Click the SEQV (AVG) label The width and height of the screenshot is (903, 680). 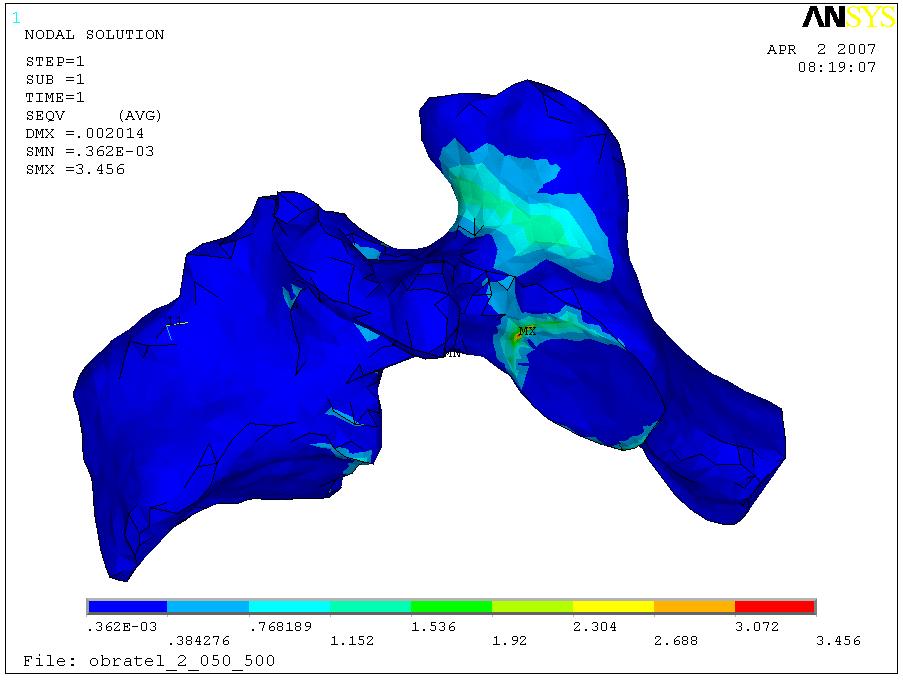point(93,116)
